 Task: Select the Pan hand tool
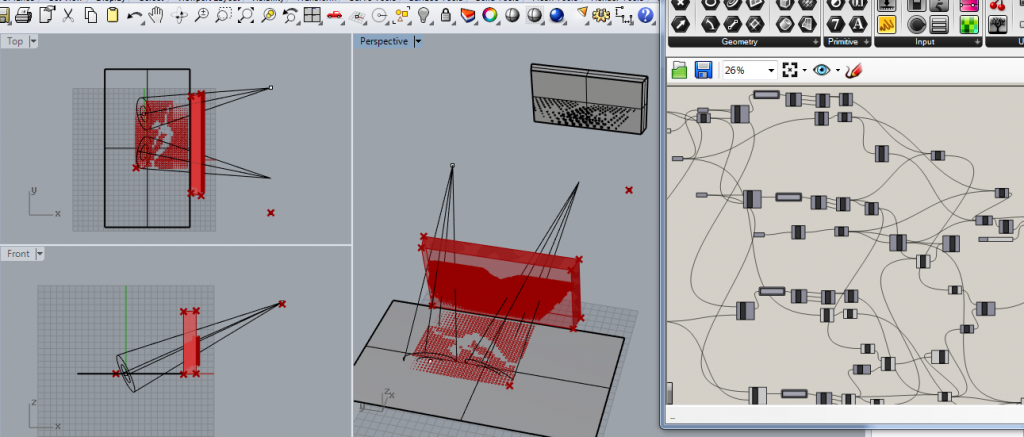156,14
